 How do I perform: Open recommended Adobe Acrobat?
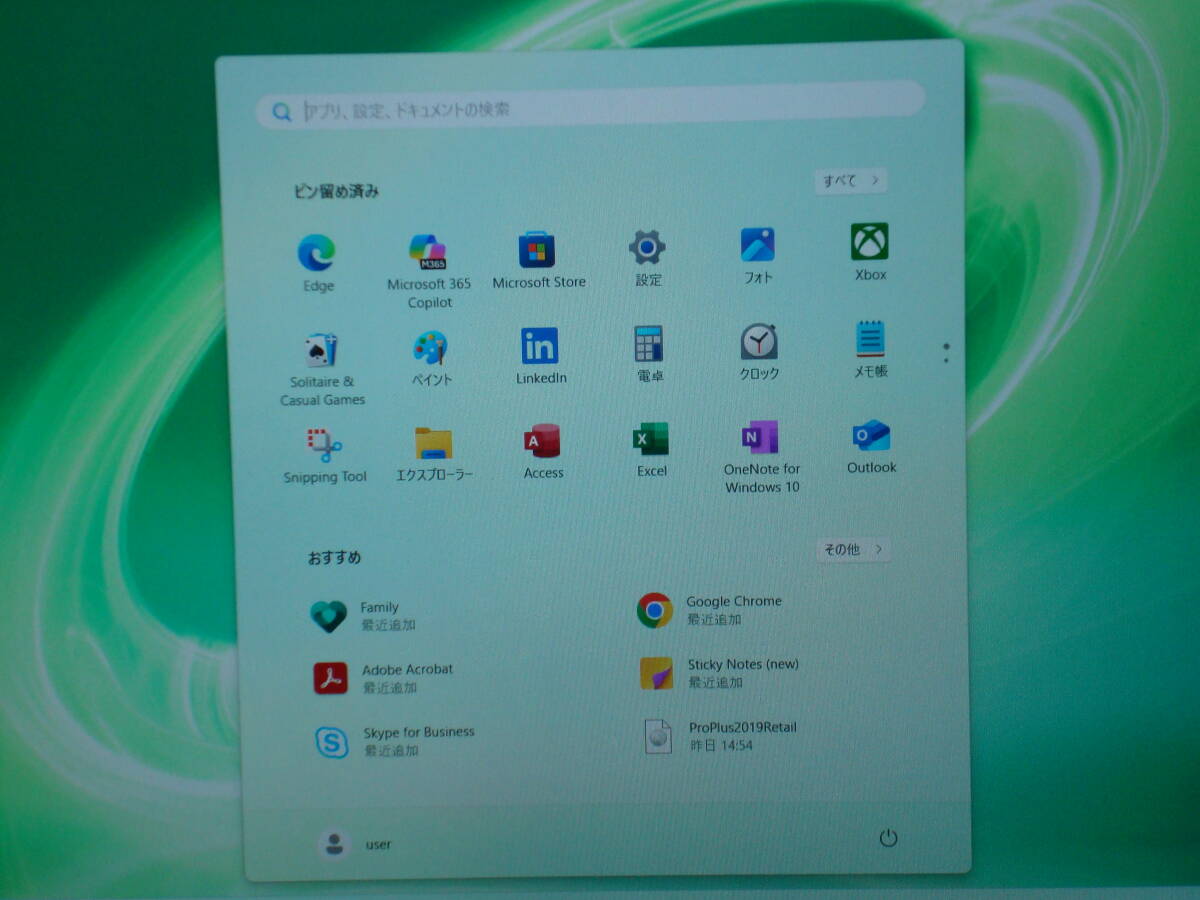click(383, 678)
